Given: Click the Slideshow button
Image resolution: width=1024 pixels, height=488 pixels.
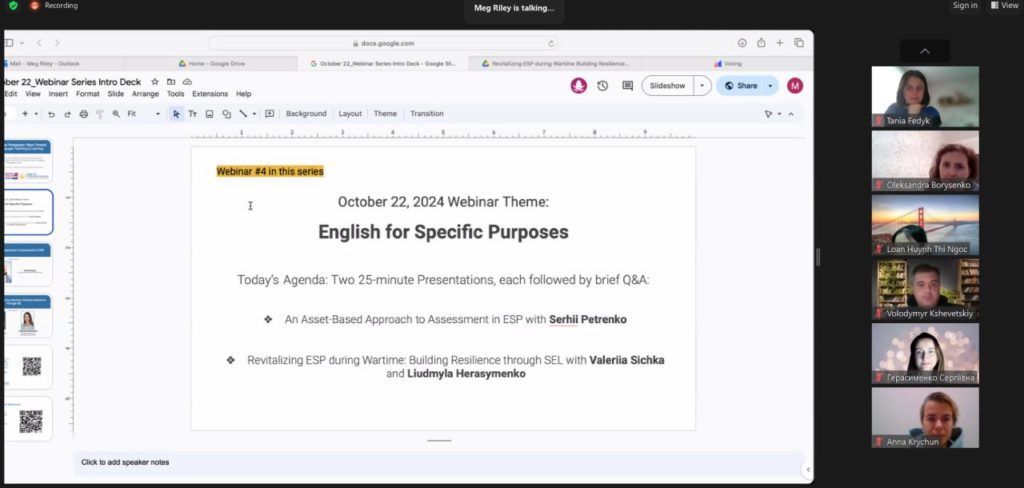Looking at the screenshot, I should click(667, 86).
